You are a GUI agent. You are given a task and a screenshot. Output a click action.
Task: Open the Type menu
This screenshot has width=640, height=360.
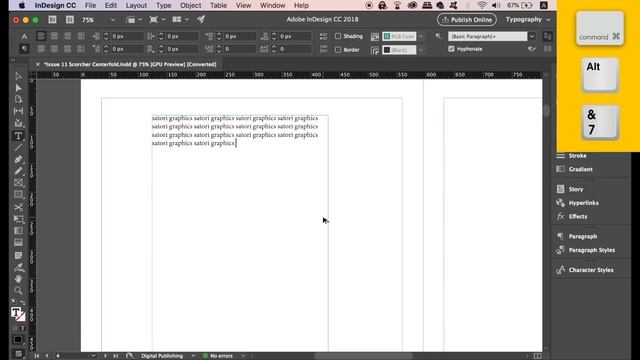[x=164, y=5]
